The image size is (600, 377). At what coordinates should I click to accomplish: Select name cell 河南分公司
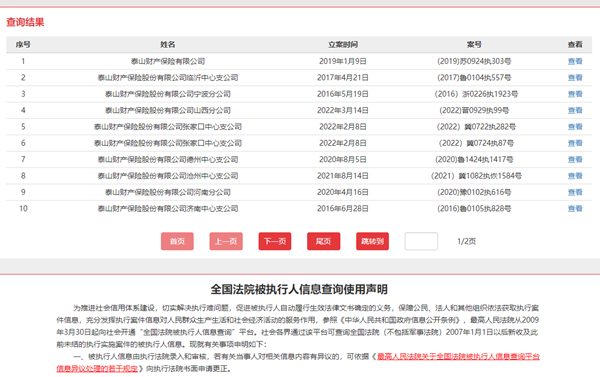[x=168, y=193]
